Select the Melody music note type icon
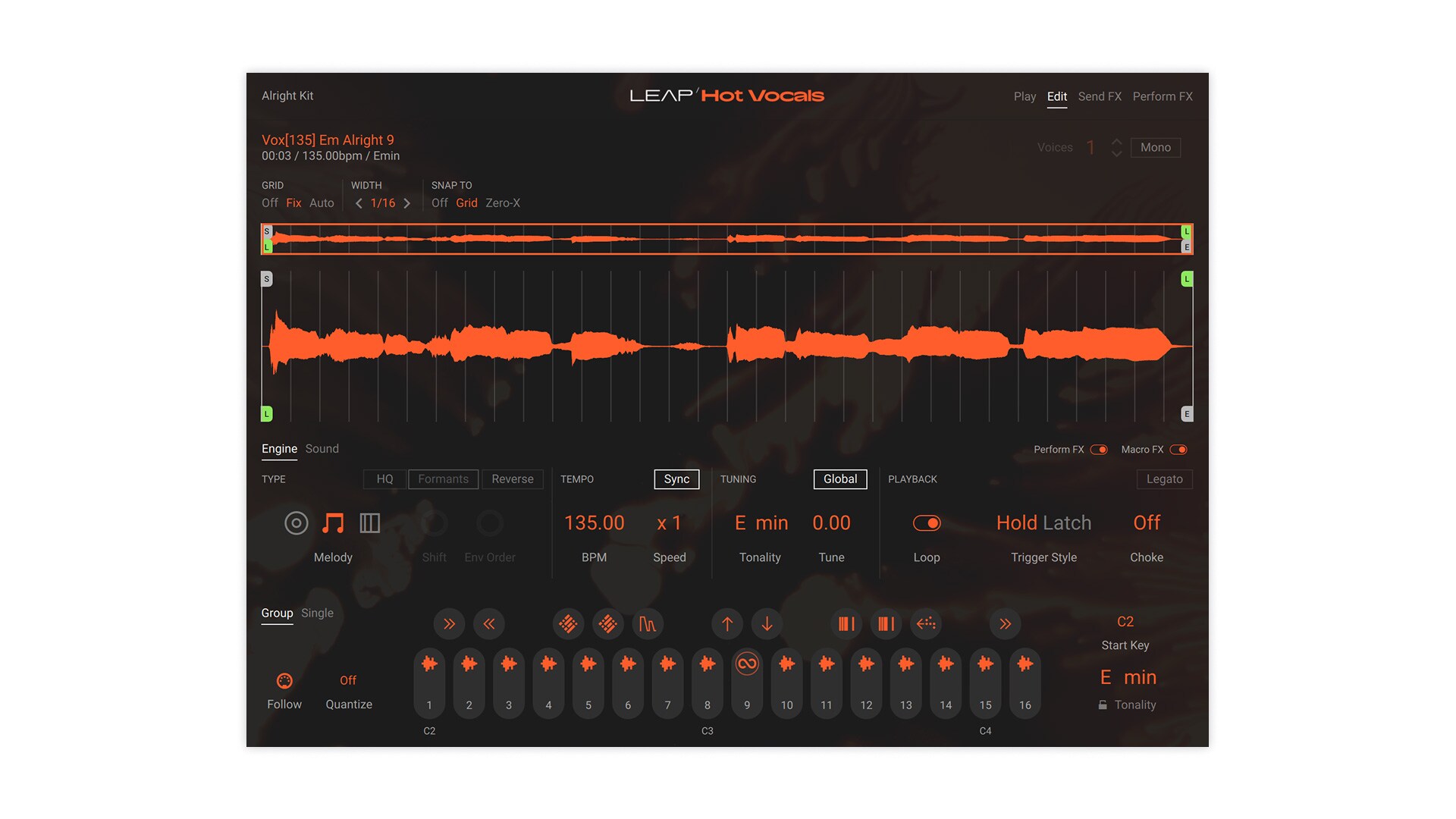Screen dimensions: 1456x819 pos(333,523)
